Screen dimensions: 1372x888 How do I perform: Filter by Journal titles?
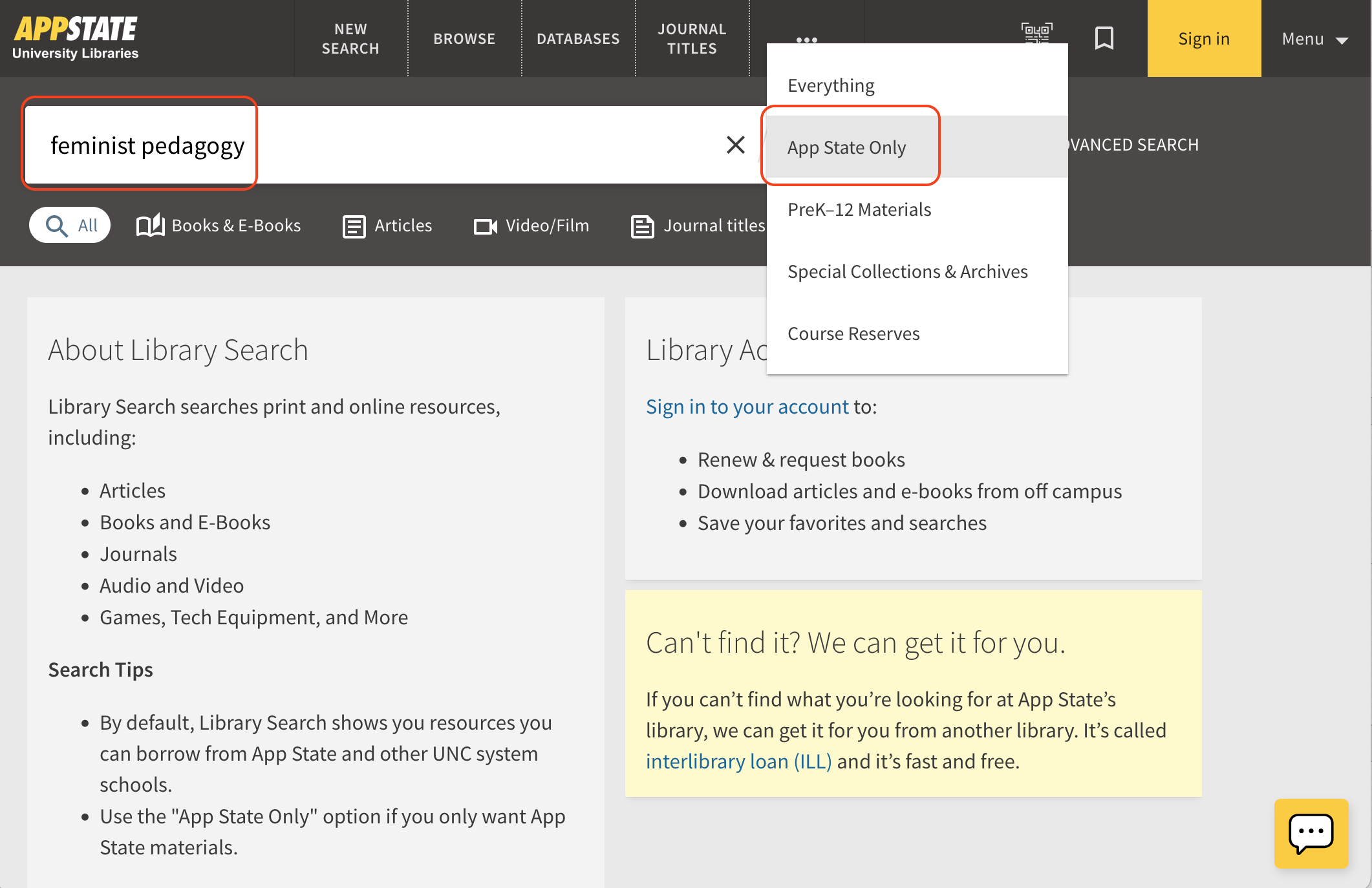pyautogui.click(x=698, y=226)
